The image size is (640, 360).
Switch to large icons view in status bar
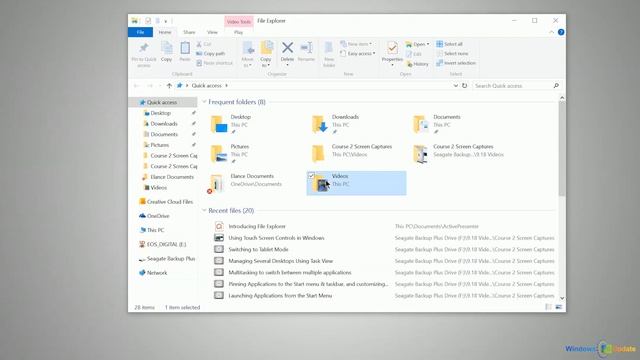click(558, 307)
